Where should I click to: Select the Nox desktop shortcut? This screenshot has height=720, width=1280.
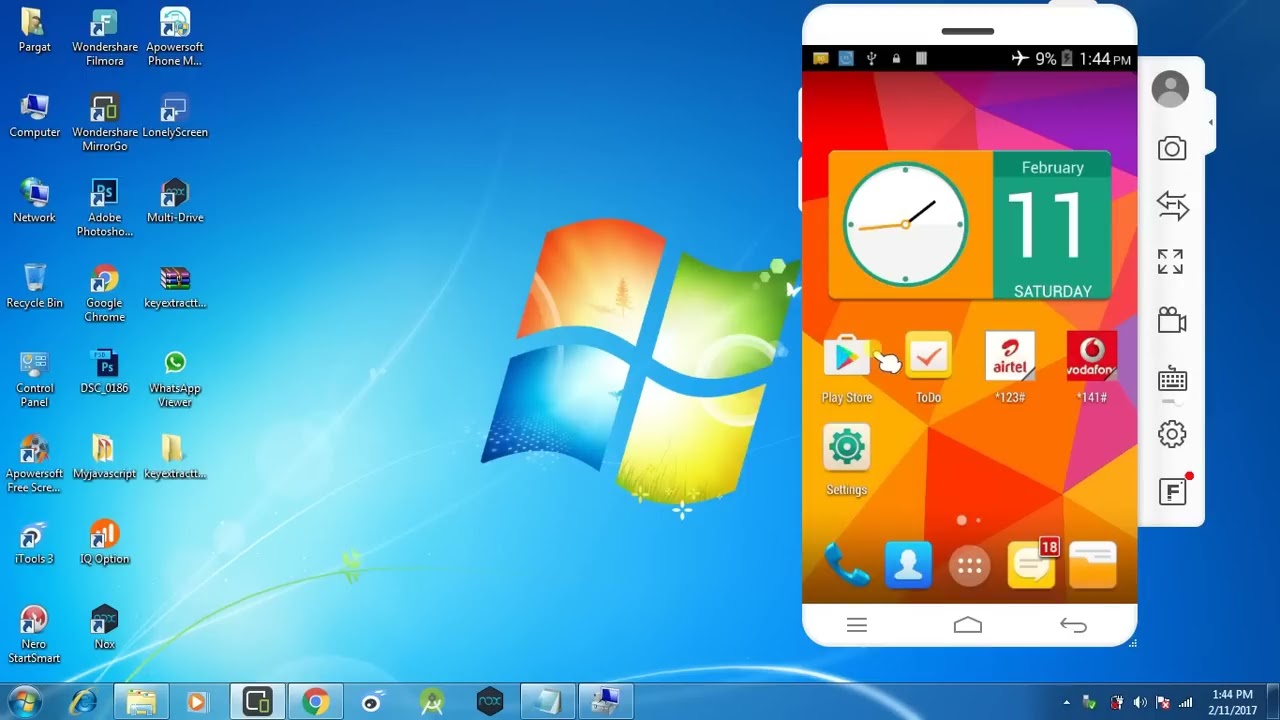tap(104, 627)
